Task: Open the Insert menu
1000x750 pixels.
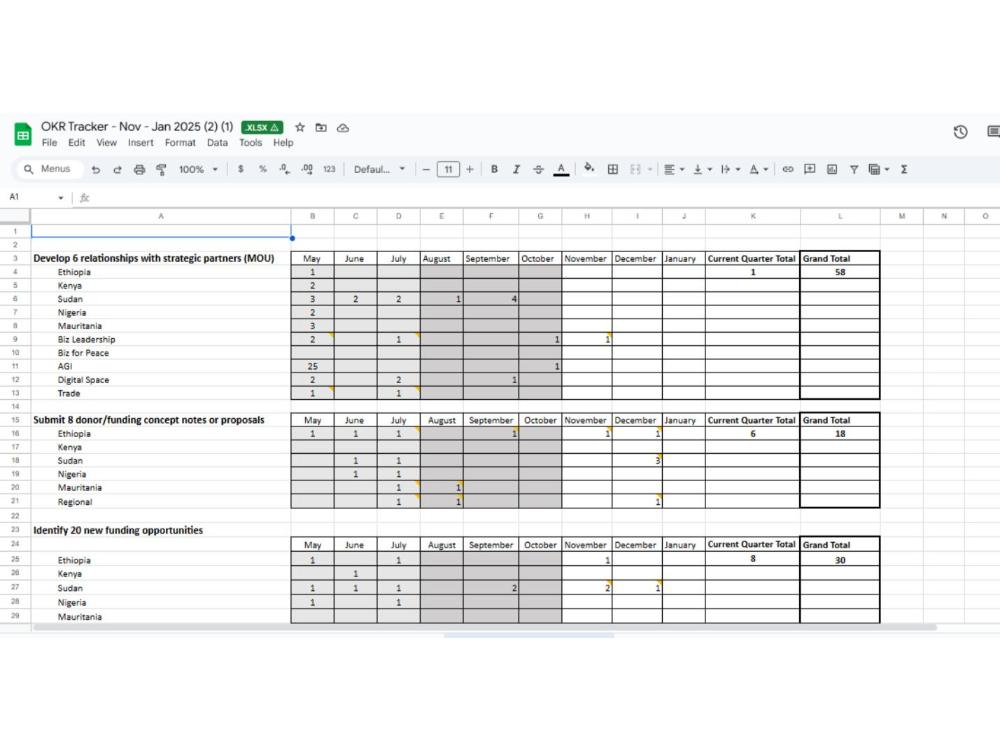Action: pos(140,143)
